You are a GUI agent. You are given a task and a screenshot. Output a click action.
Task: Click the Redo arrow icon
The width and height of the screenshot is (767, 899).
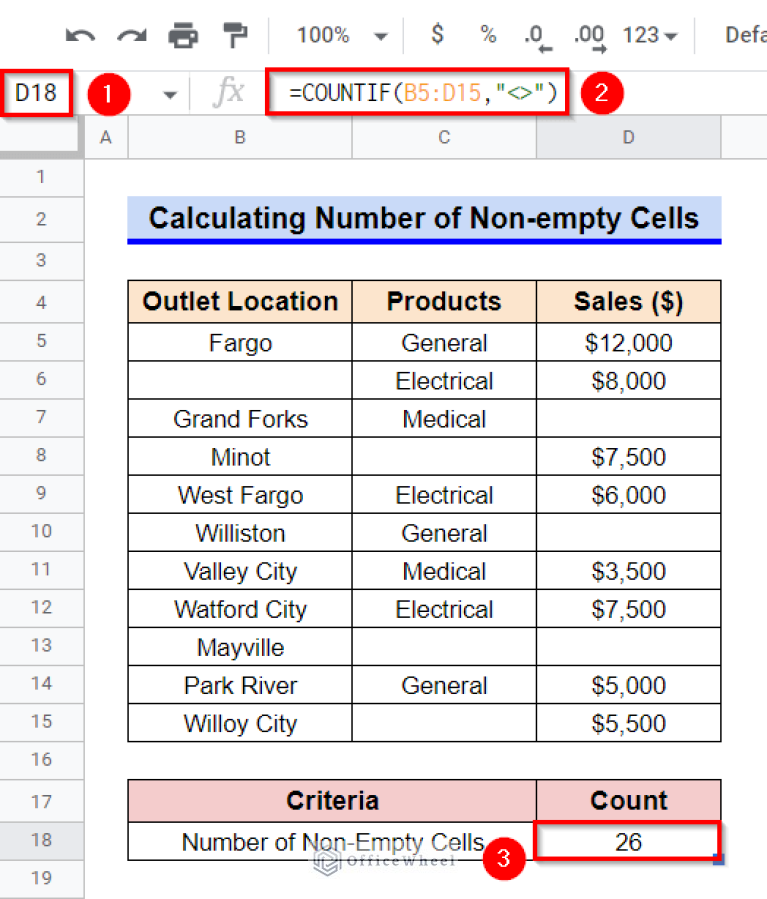click(x=131, y=36)
